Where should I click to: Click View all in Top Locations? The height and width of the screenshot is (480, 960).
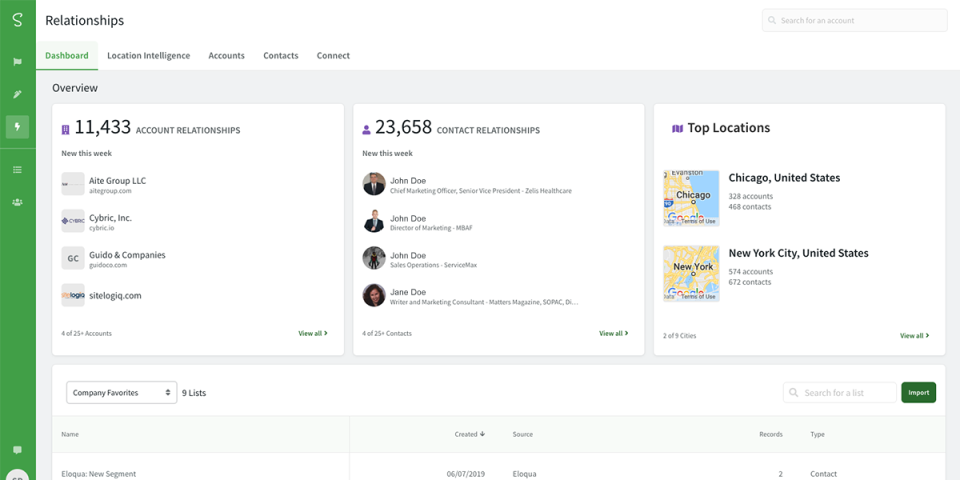[x=915, y=336]
